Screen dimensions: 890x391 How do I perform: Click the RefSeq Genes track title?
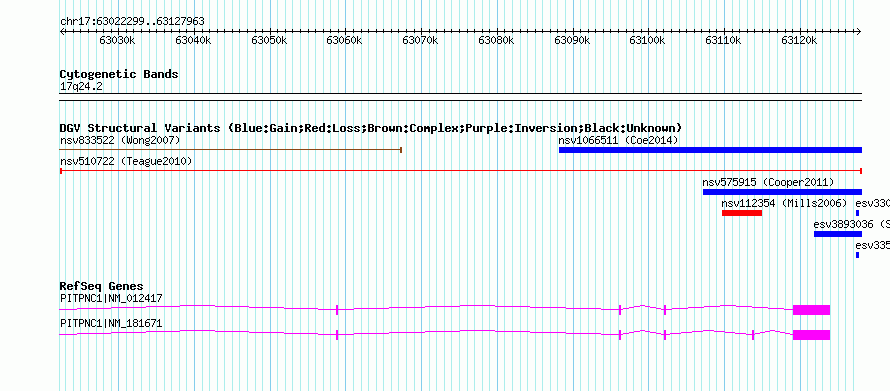click(x=102, y=286)
